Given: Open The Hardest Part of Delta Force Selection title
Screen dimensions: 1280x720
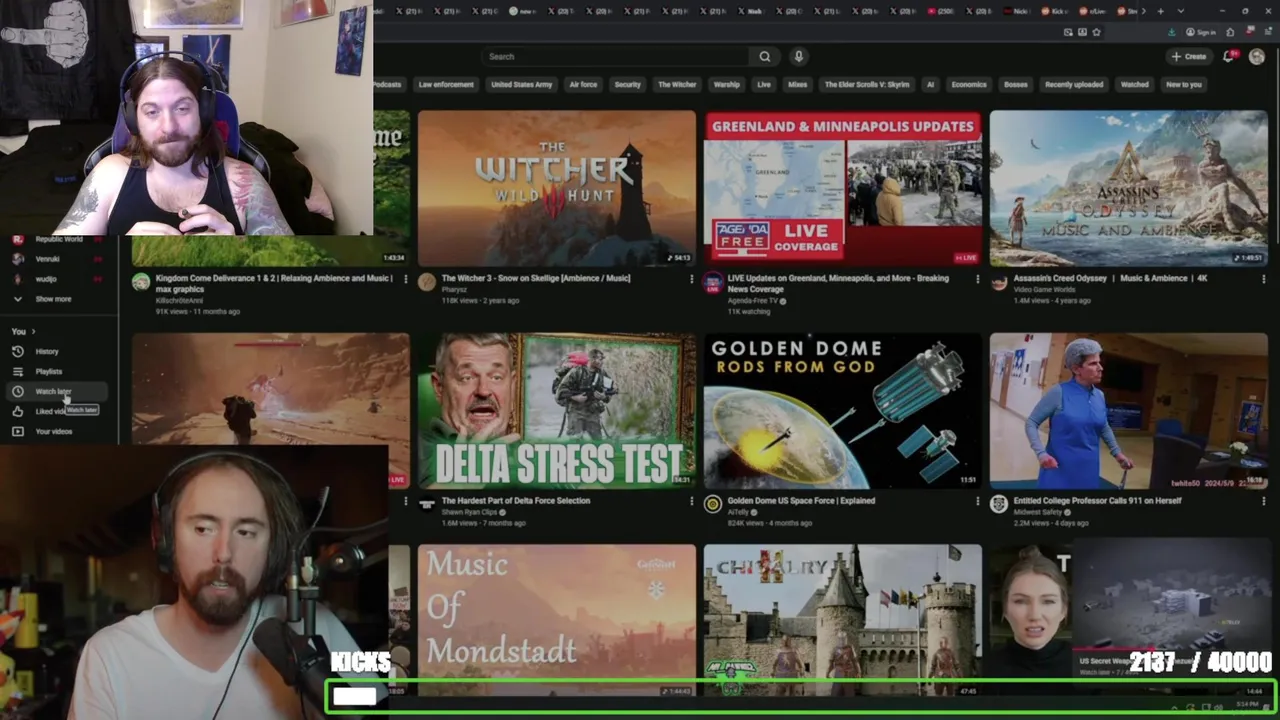Looking at the screenshot, I should (x=516, y=501).
